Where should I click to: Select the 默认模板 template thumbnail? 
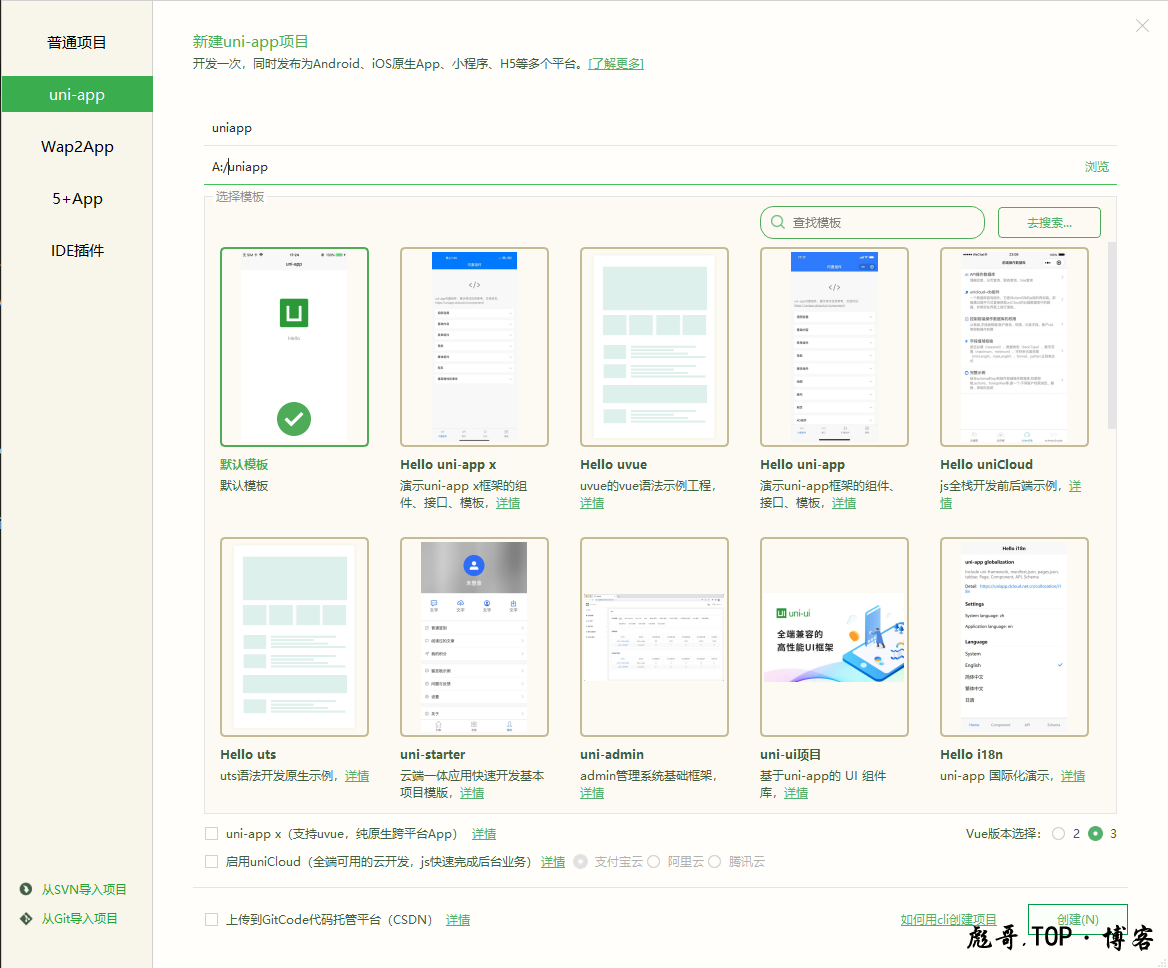point(294,347)
